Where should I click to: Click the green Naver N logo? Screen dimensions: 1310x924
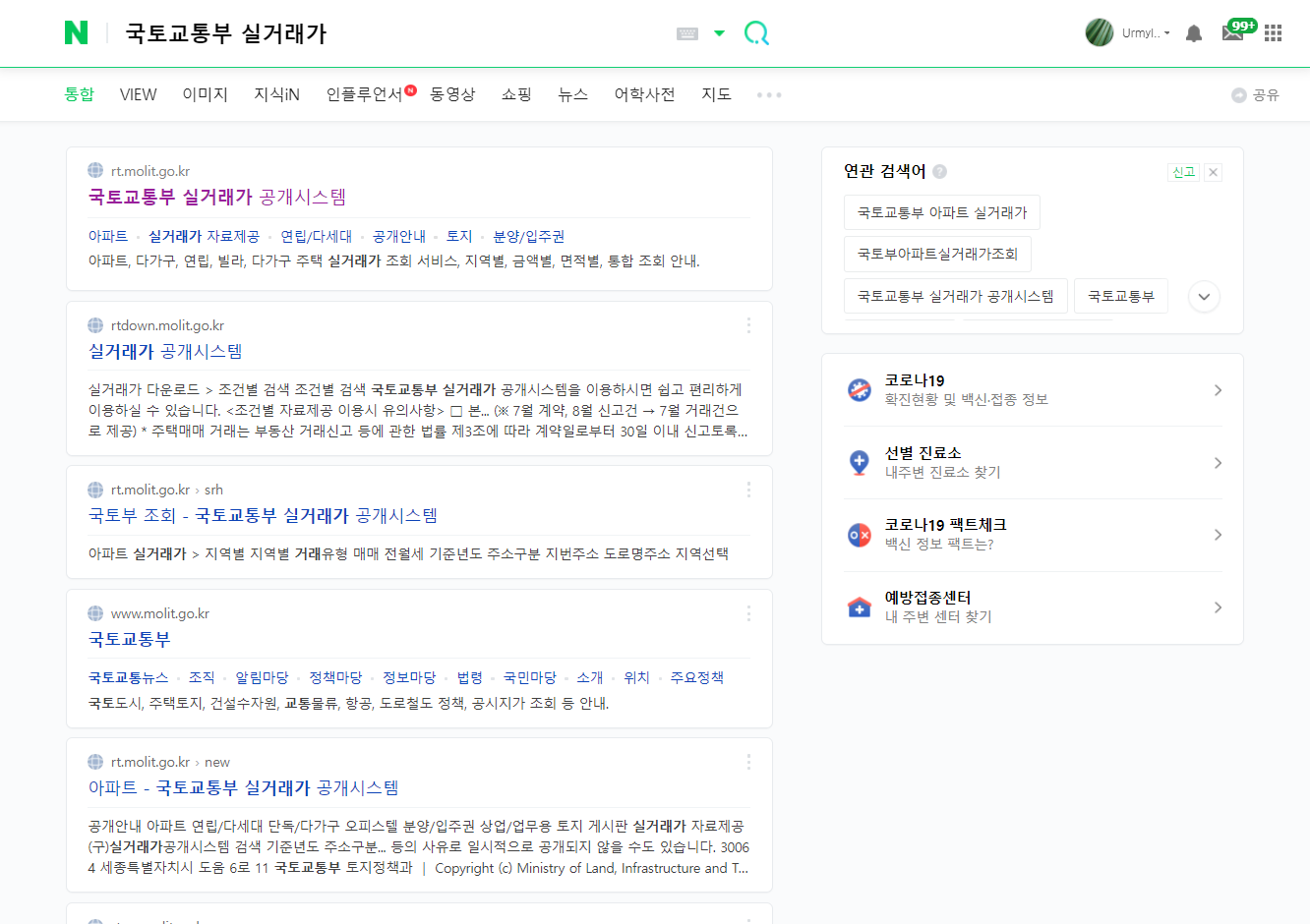(76, 32)
